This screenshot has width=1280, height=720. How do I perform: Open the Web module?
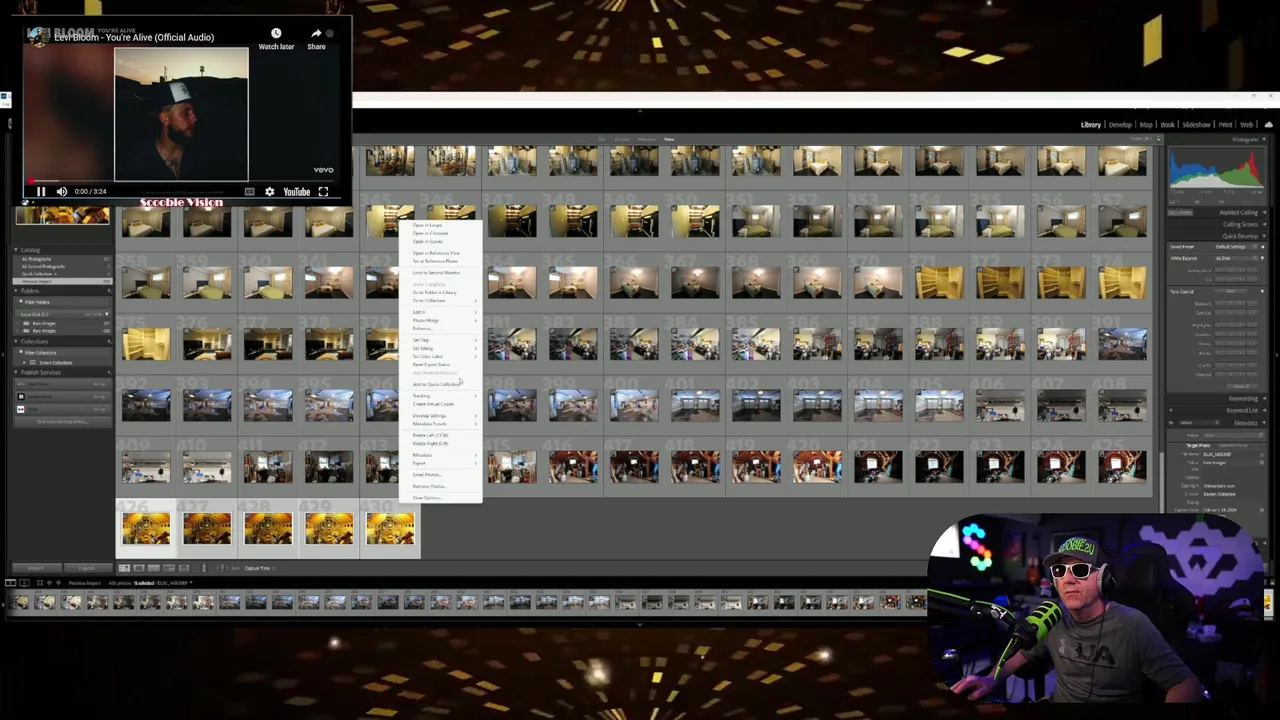click(x=1246, y=125)
